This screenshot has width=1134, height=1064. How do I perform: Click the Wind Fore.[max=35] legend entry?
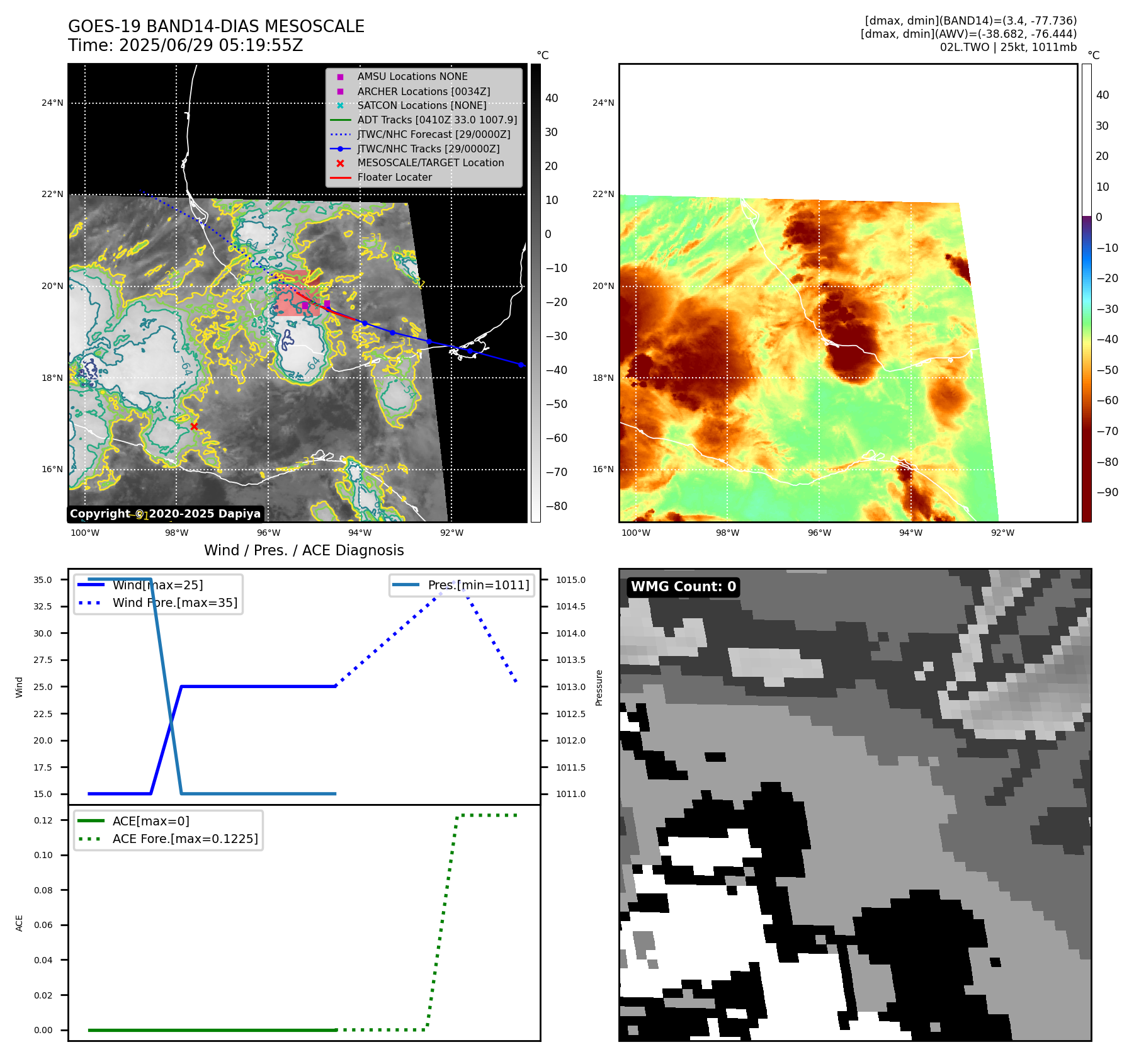coord(157,603)
